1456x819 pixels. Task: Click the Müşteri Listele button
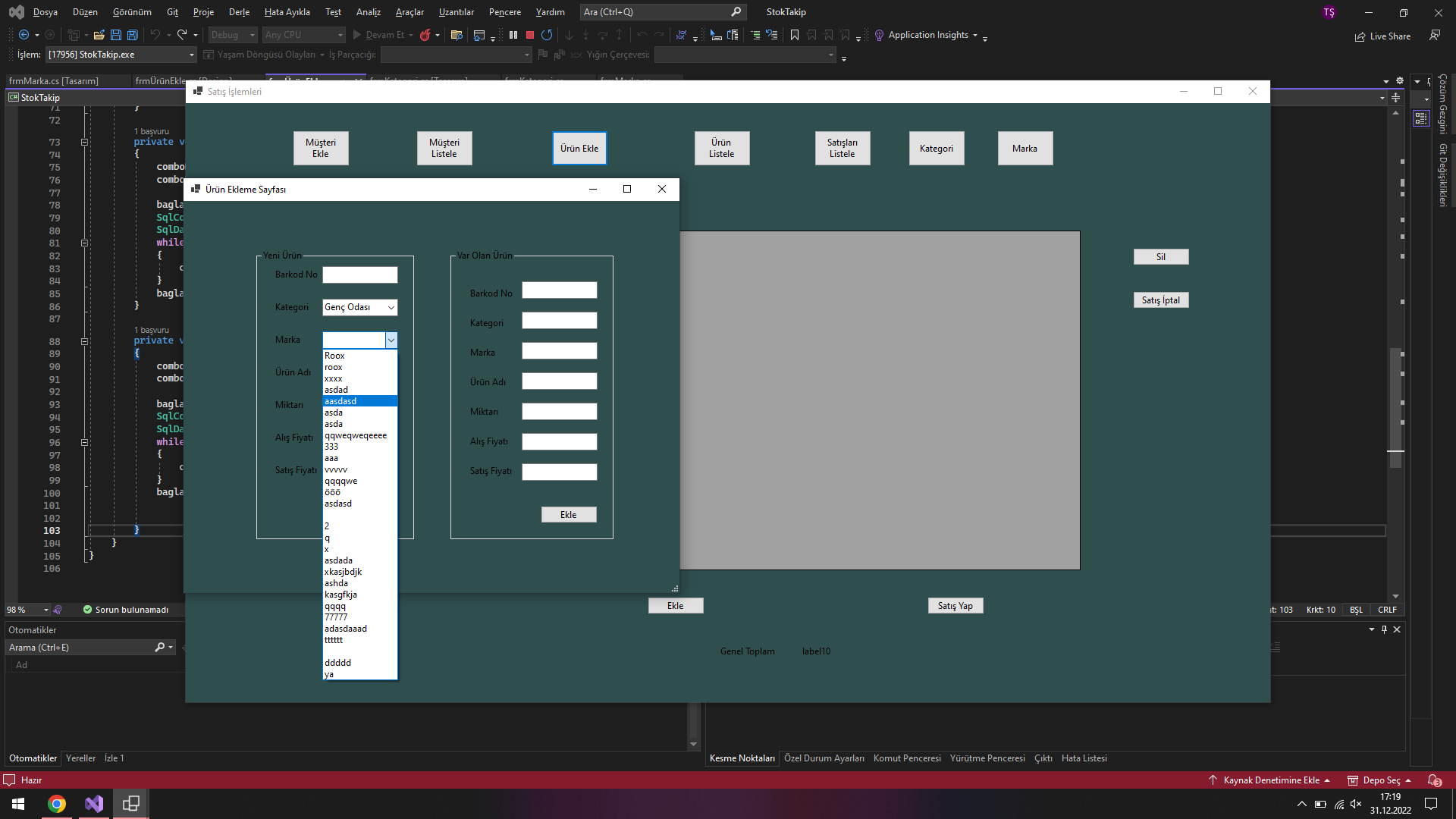(444, 148)
